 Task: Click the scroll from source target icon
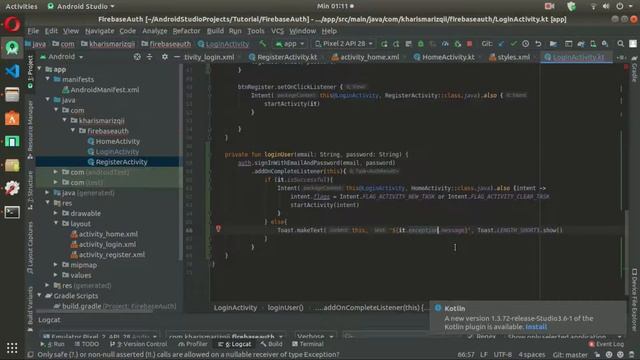click(x=137, y=57)
